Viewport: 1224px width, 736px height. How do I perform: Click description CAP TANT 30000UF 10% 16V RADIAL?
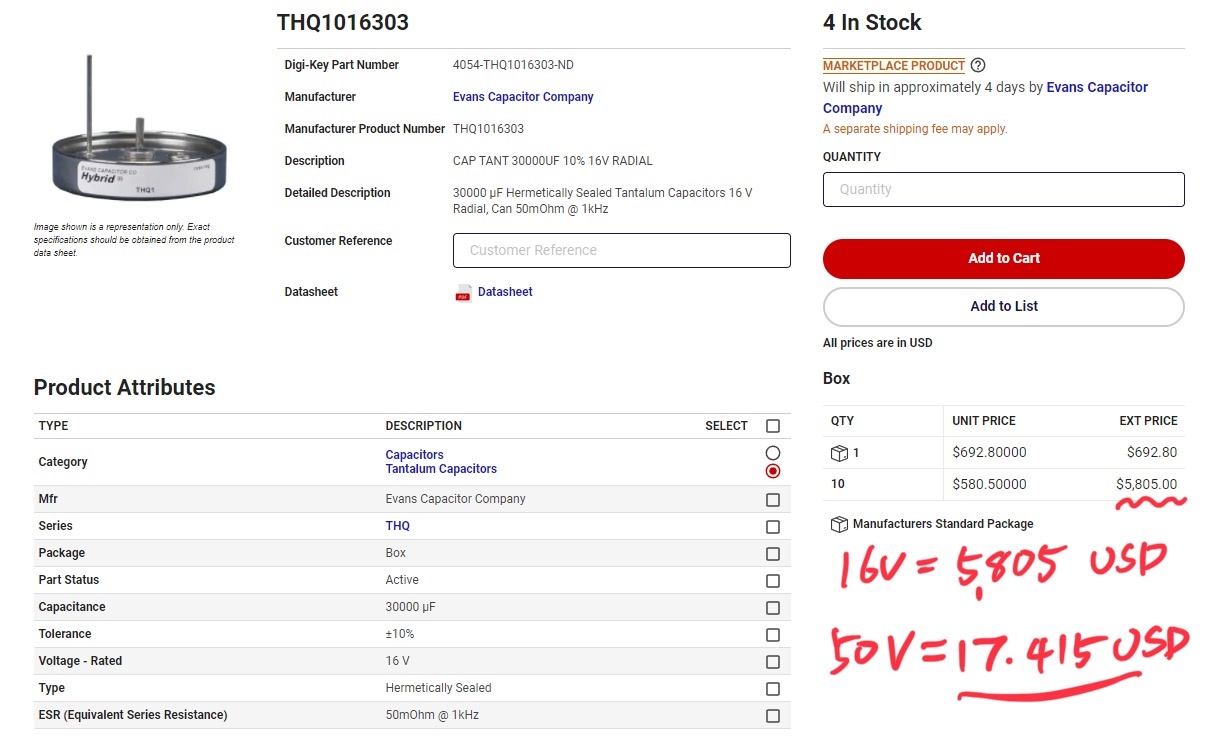[553, 161]
